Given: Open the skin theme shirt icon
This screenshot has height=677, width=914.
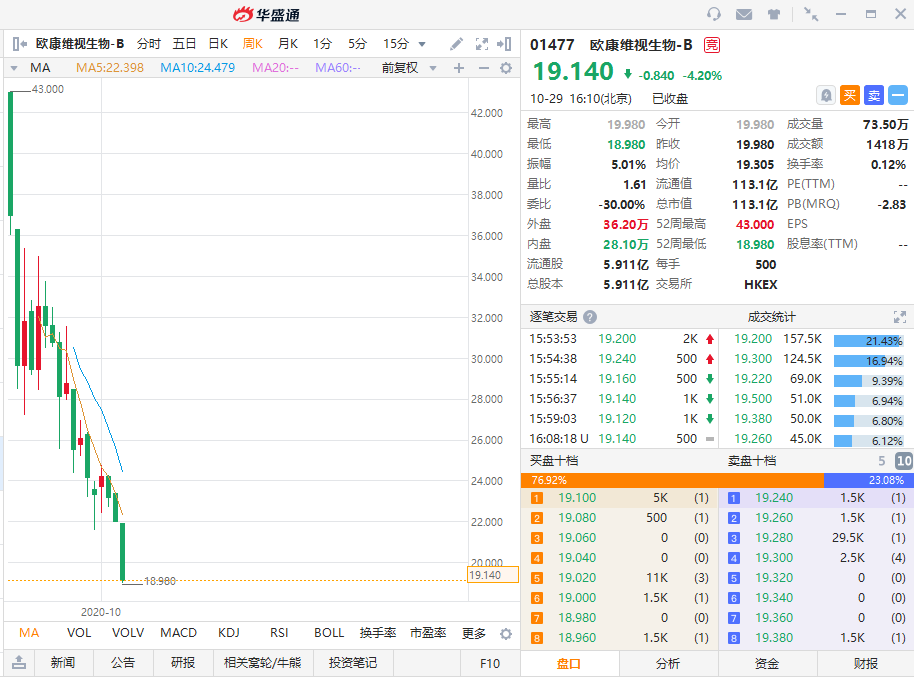Looking at the screenshot, I should click(x=774, y=14).
